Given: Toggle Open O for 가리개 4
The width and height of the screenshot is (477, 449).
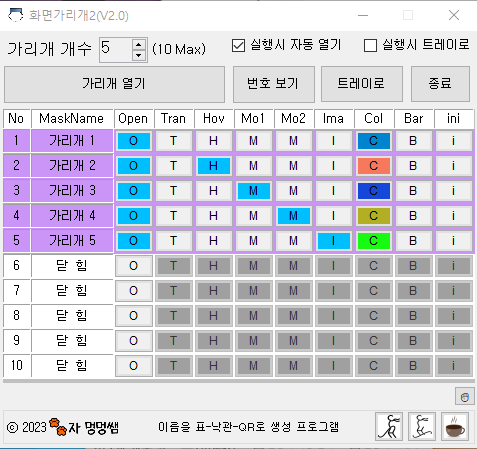Looking at the screenshot, I should coord(133,216).
